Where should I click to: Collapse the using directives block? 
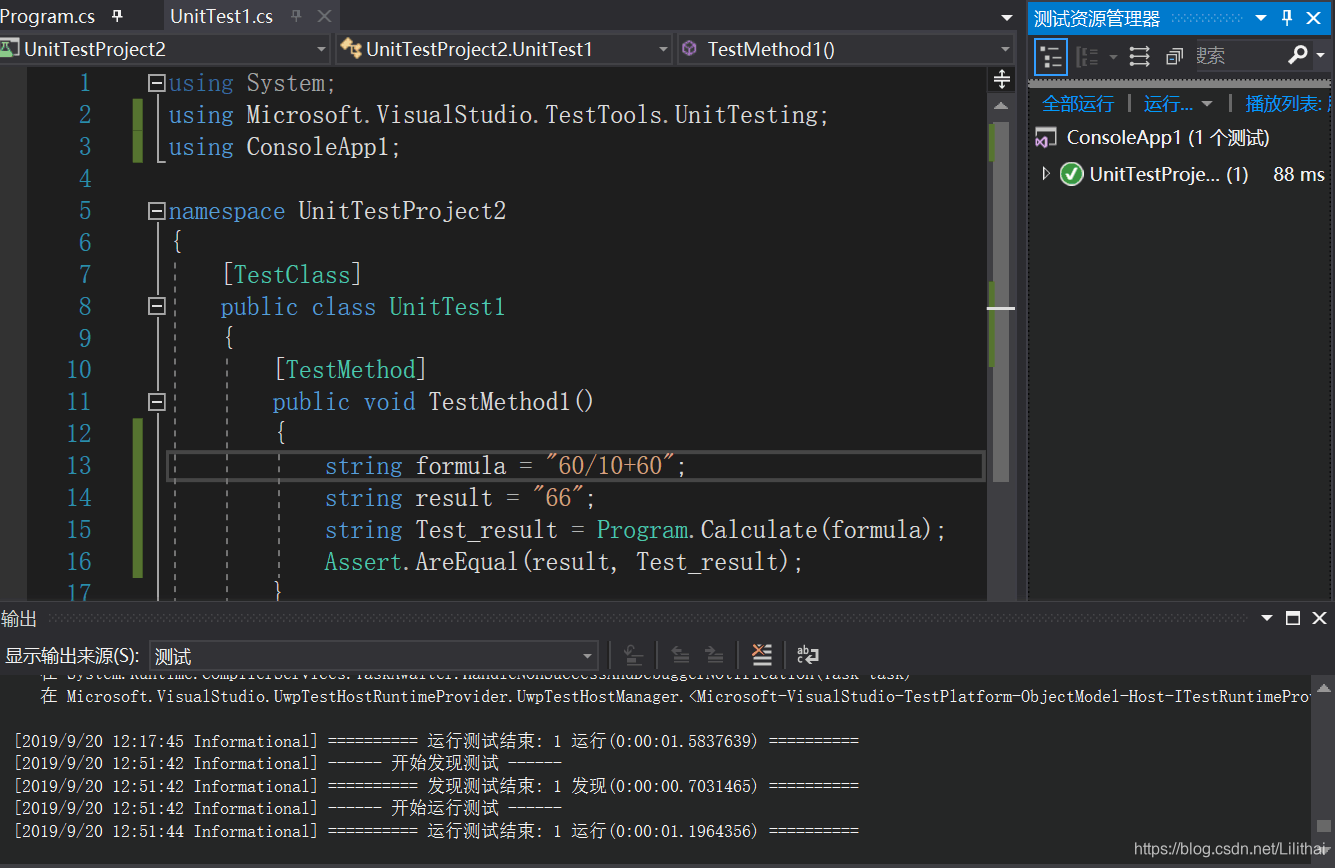(157, 83)
